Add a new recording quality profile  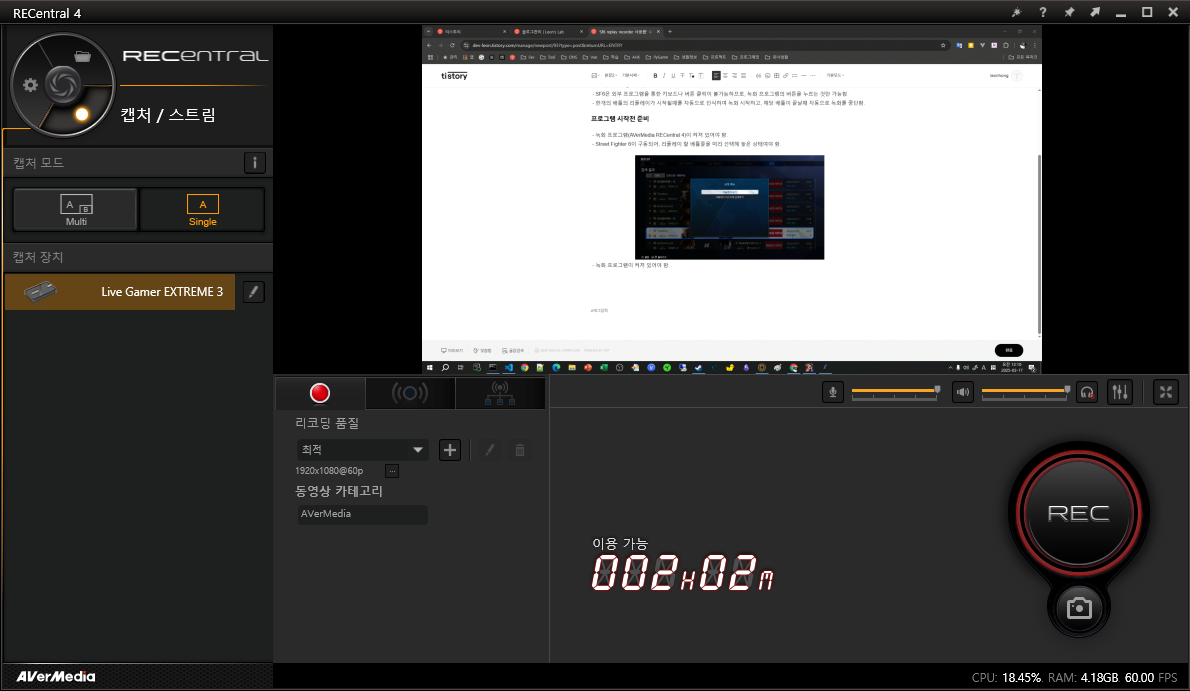450,450
